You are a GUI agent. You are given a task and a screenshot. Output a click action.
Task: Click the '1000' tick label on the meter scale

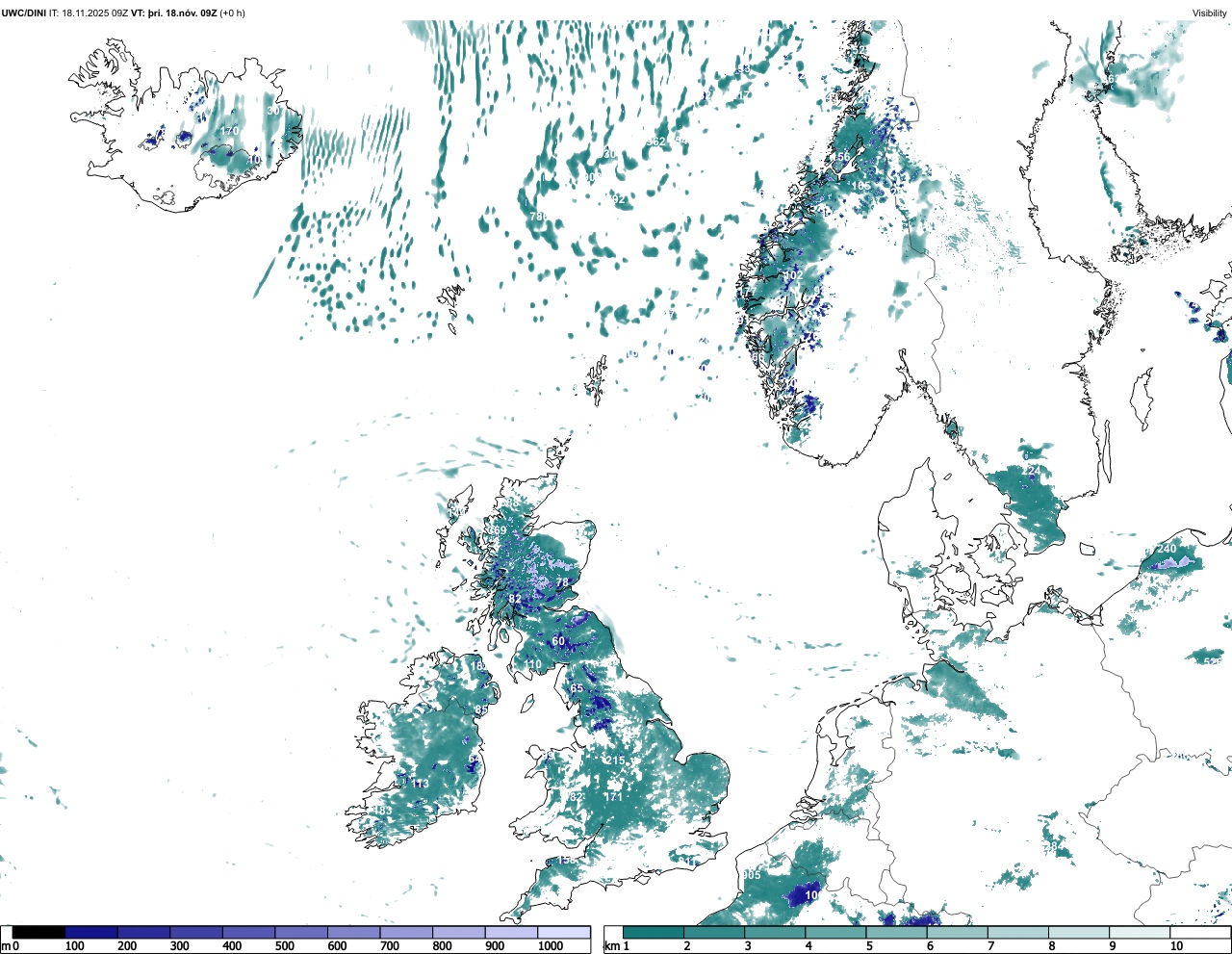[x=551, y=946]
